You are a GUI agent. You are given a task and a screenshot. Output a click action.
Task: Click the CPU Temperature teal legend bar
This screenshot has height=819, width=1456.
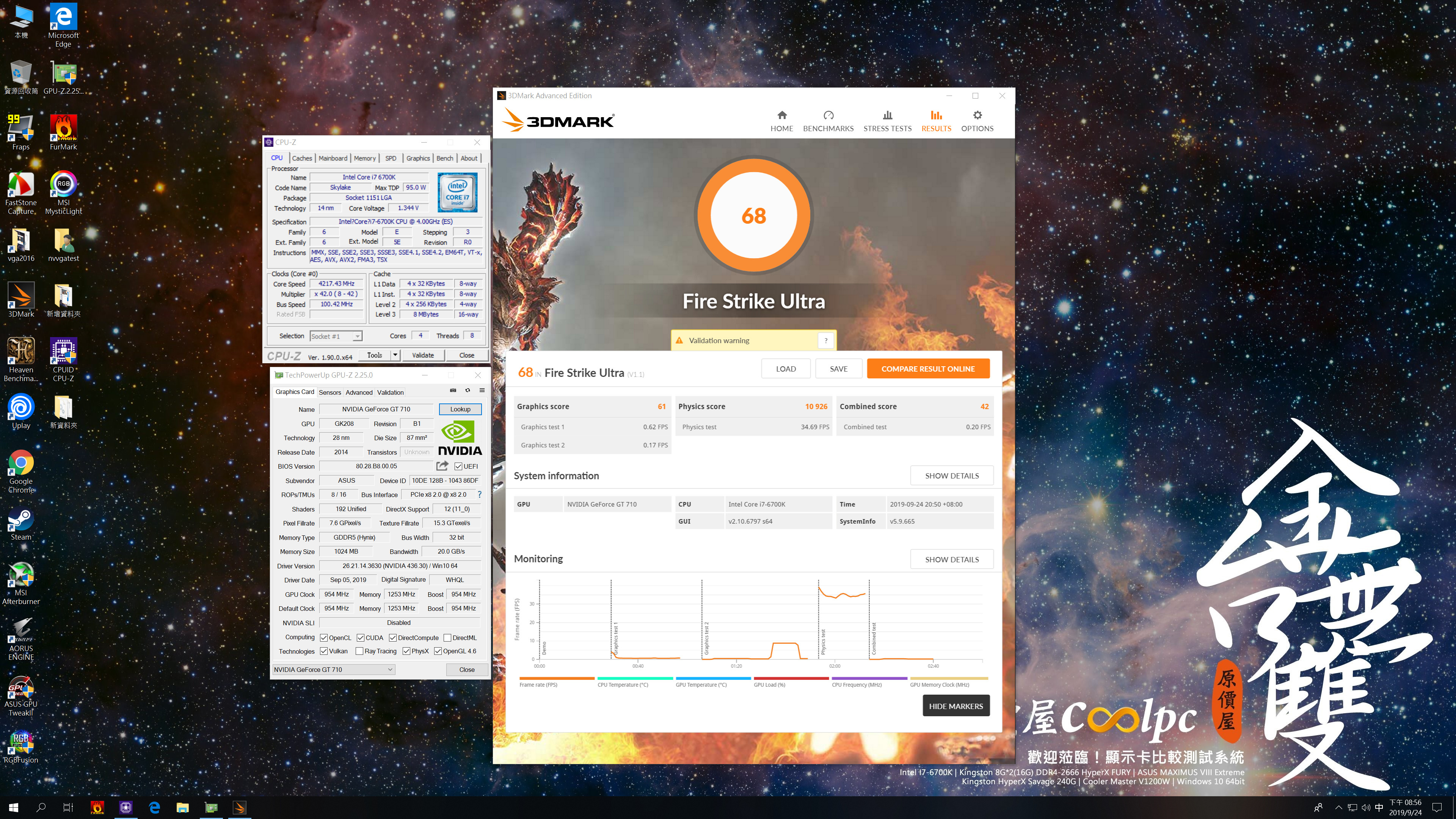tap(635, 678)
